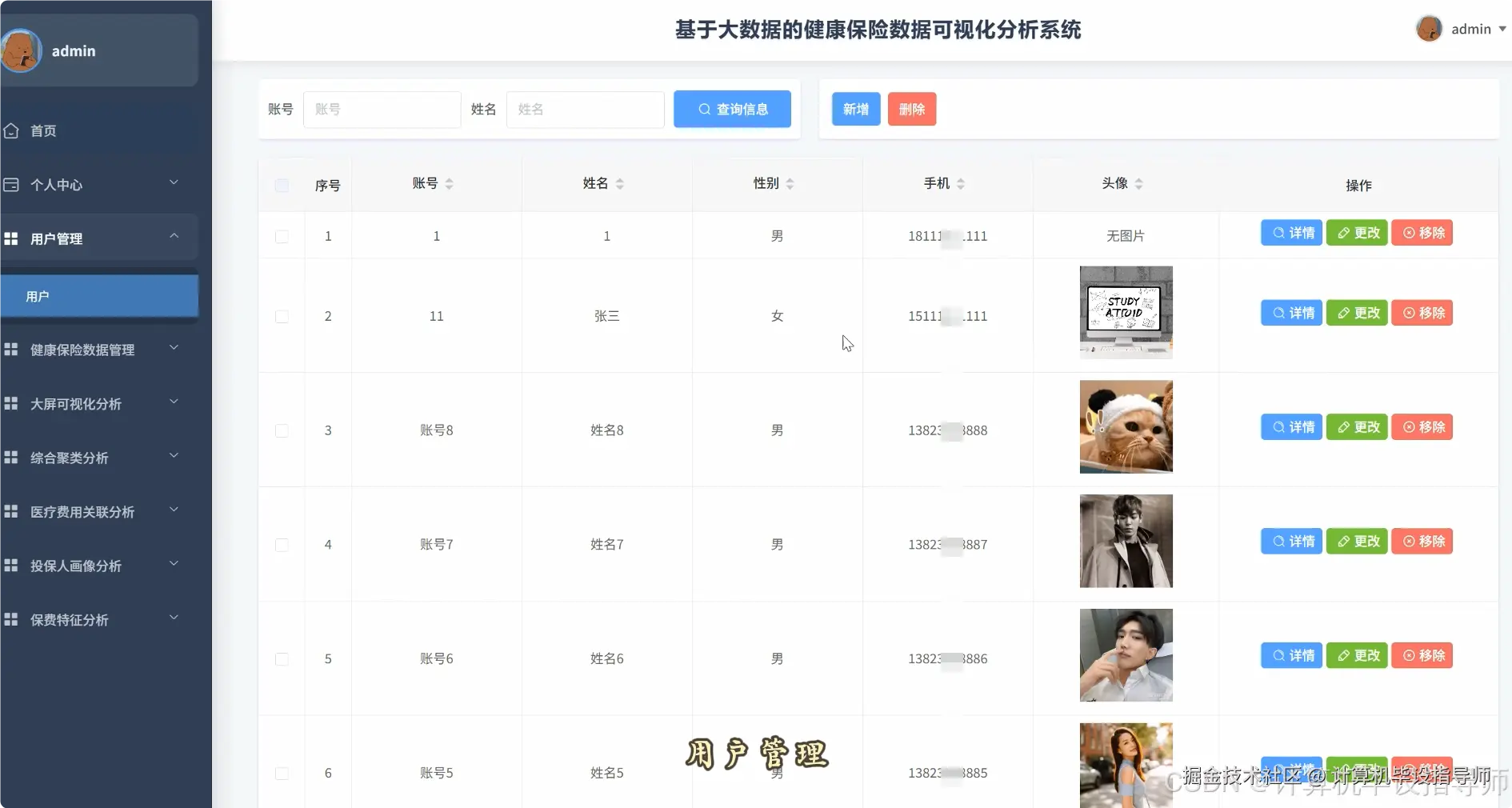The image size is (1512, 808).
Task: Click the 综合聚类分析 sidebar icon
Action: 11,458
